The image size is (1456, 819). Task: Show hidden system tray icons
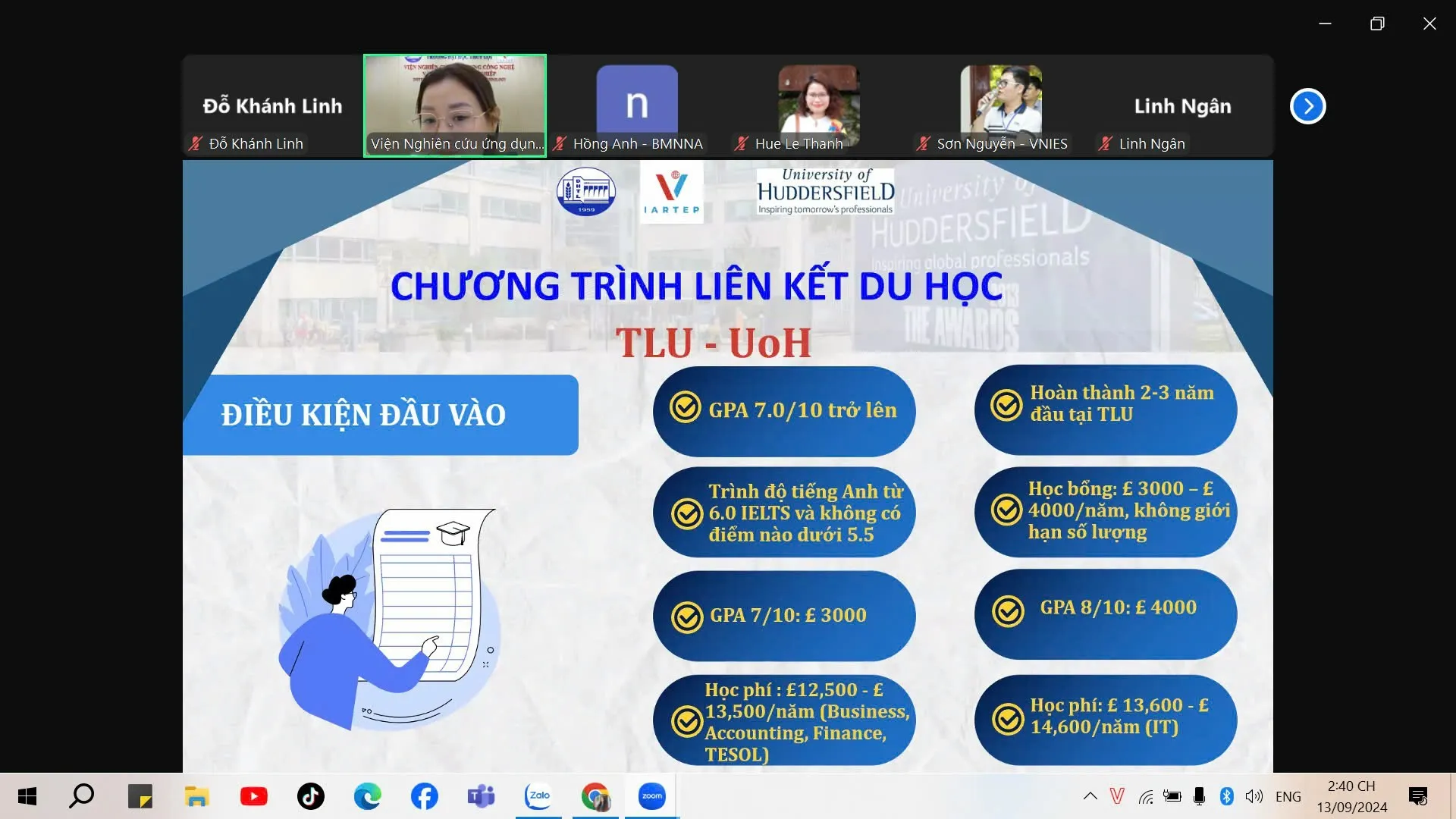[x=1090, y=796]
